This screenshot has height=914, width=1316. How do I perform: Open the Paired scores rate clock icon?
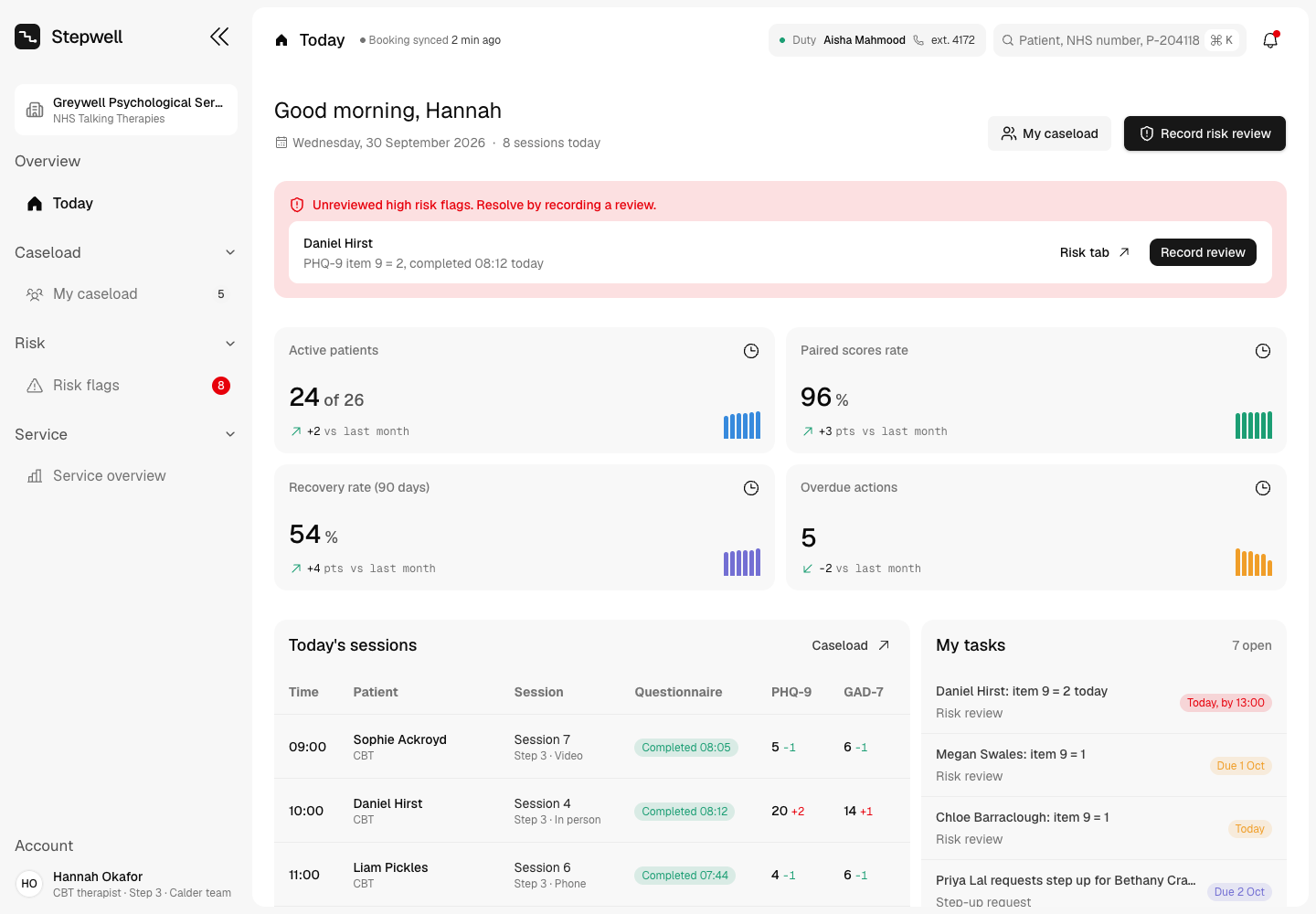tap(1263, 351)
